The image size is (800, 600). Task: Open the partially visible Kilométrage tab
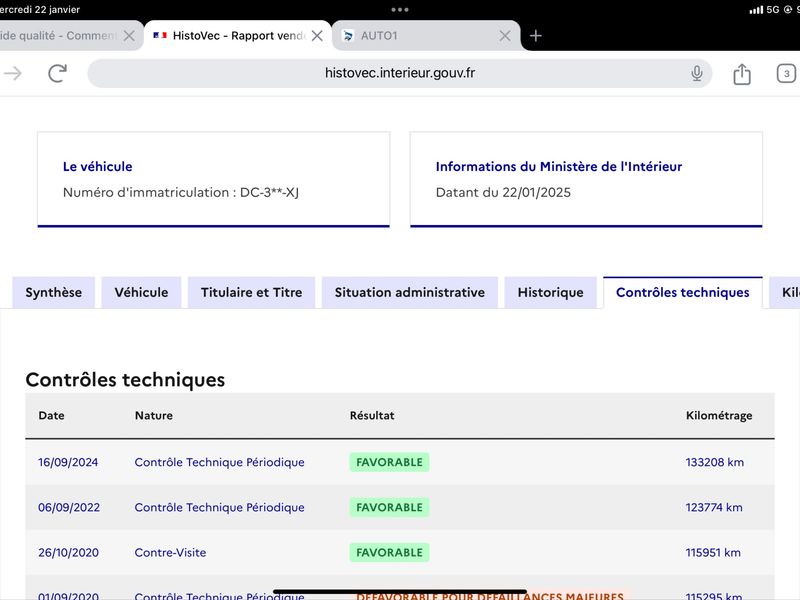[x=785, y=292]
